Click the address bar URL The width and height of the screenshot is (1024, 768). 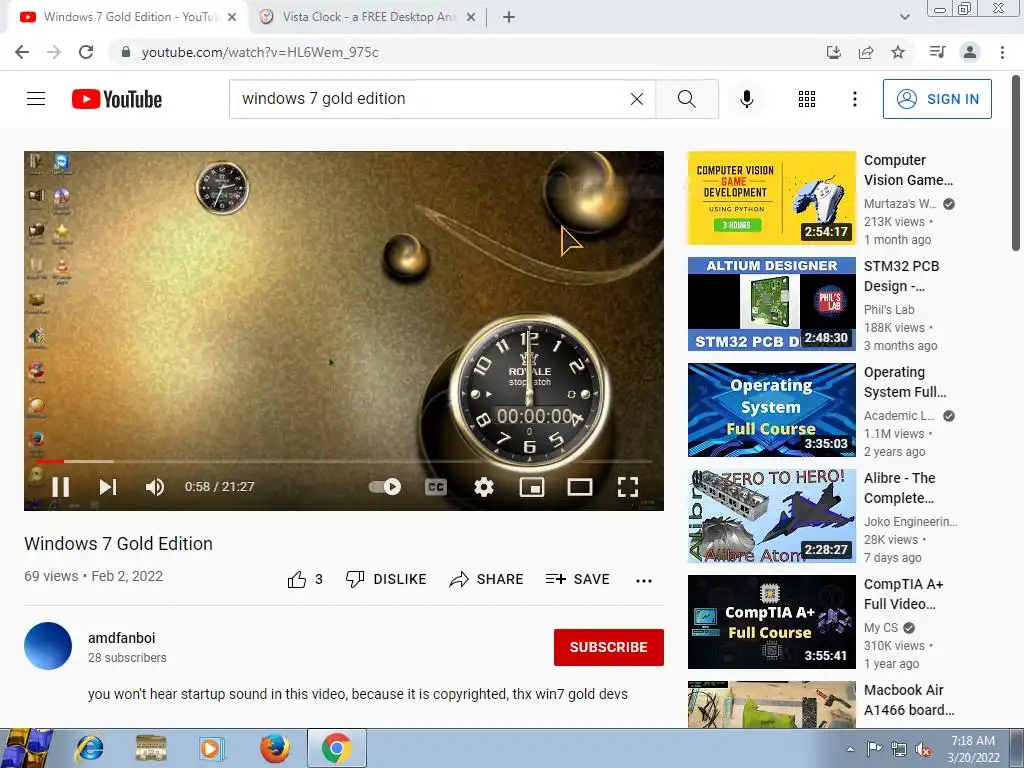click(x=260, y=52)
